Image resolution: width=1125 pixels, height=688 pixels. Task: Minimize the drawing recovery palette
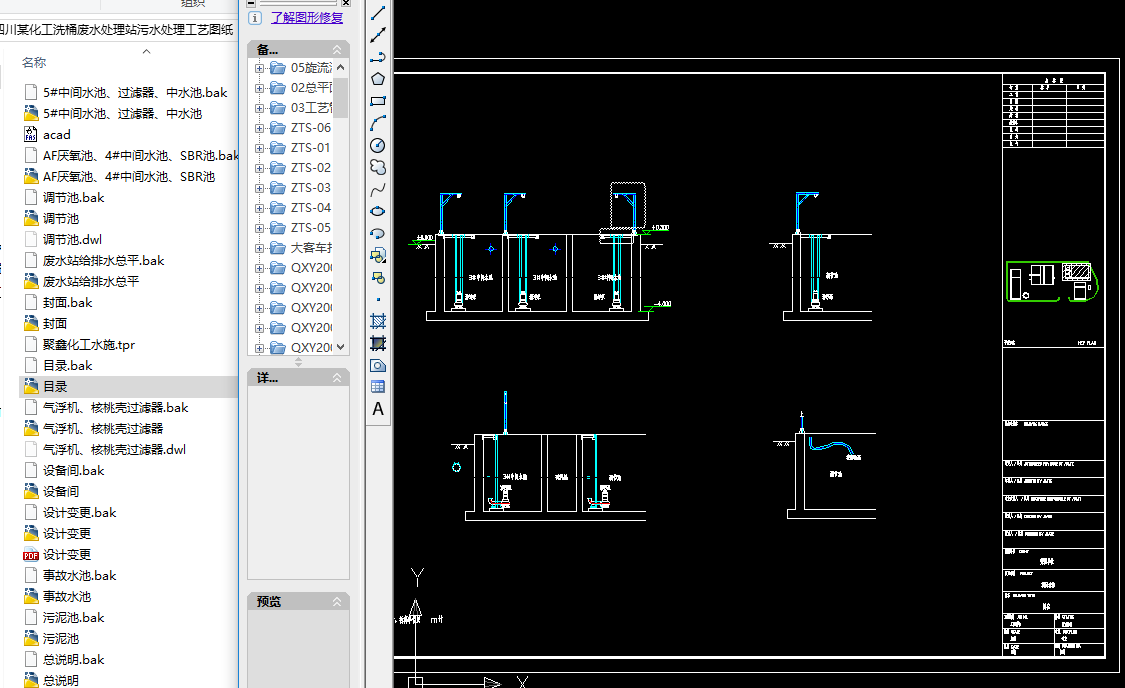(251, 4)
